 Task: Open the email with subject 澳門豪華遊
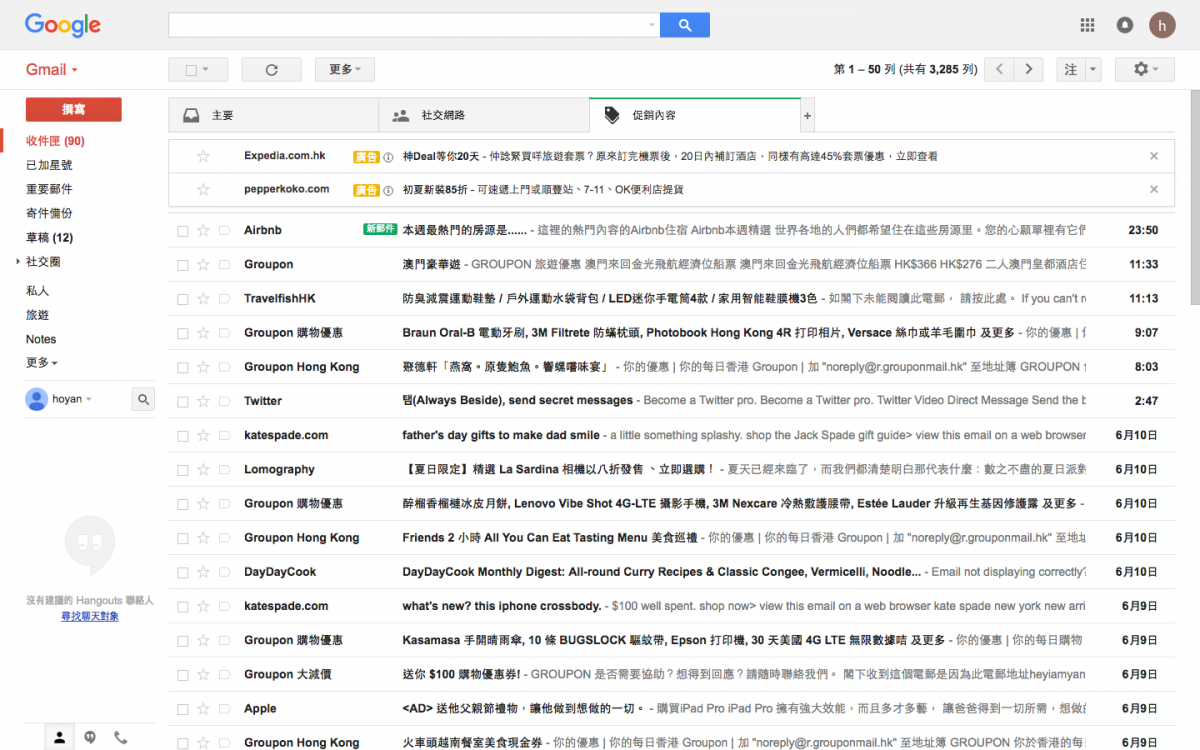[x=433, y=265]
